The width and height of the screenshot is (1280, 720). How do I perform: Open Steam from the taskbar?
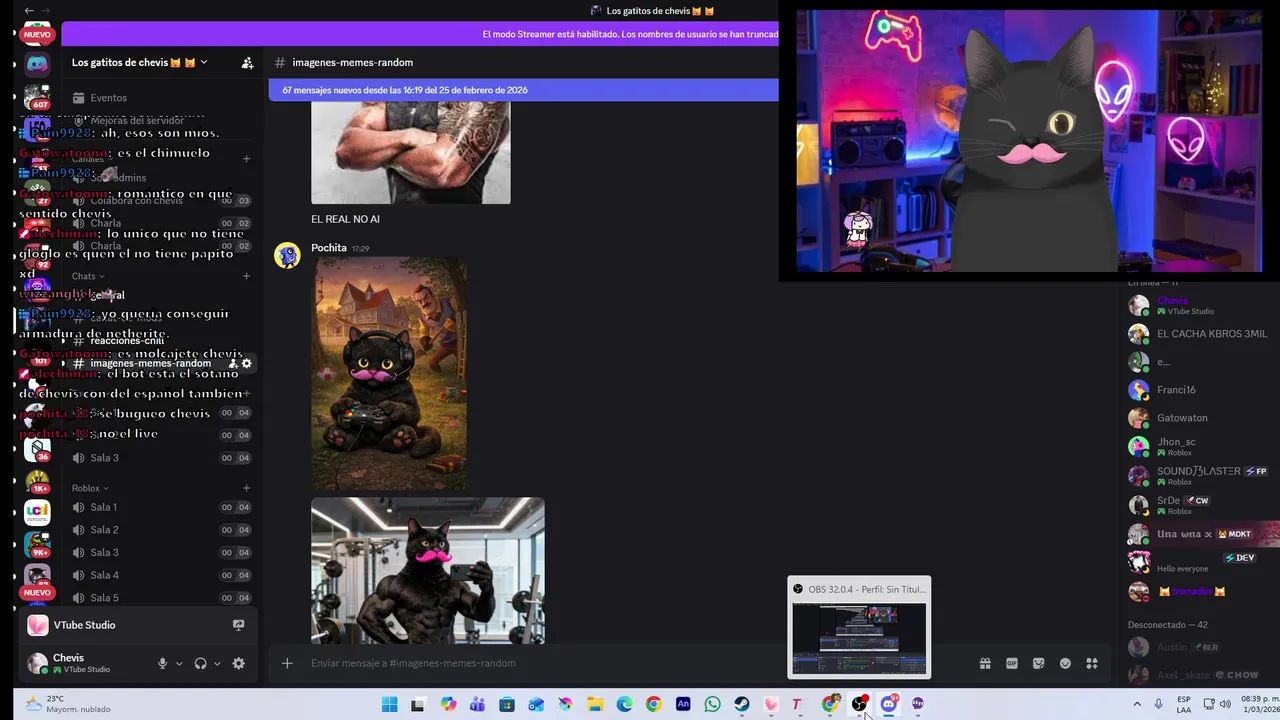[741, 704]
